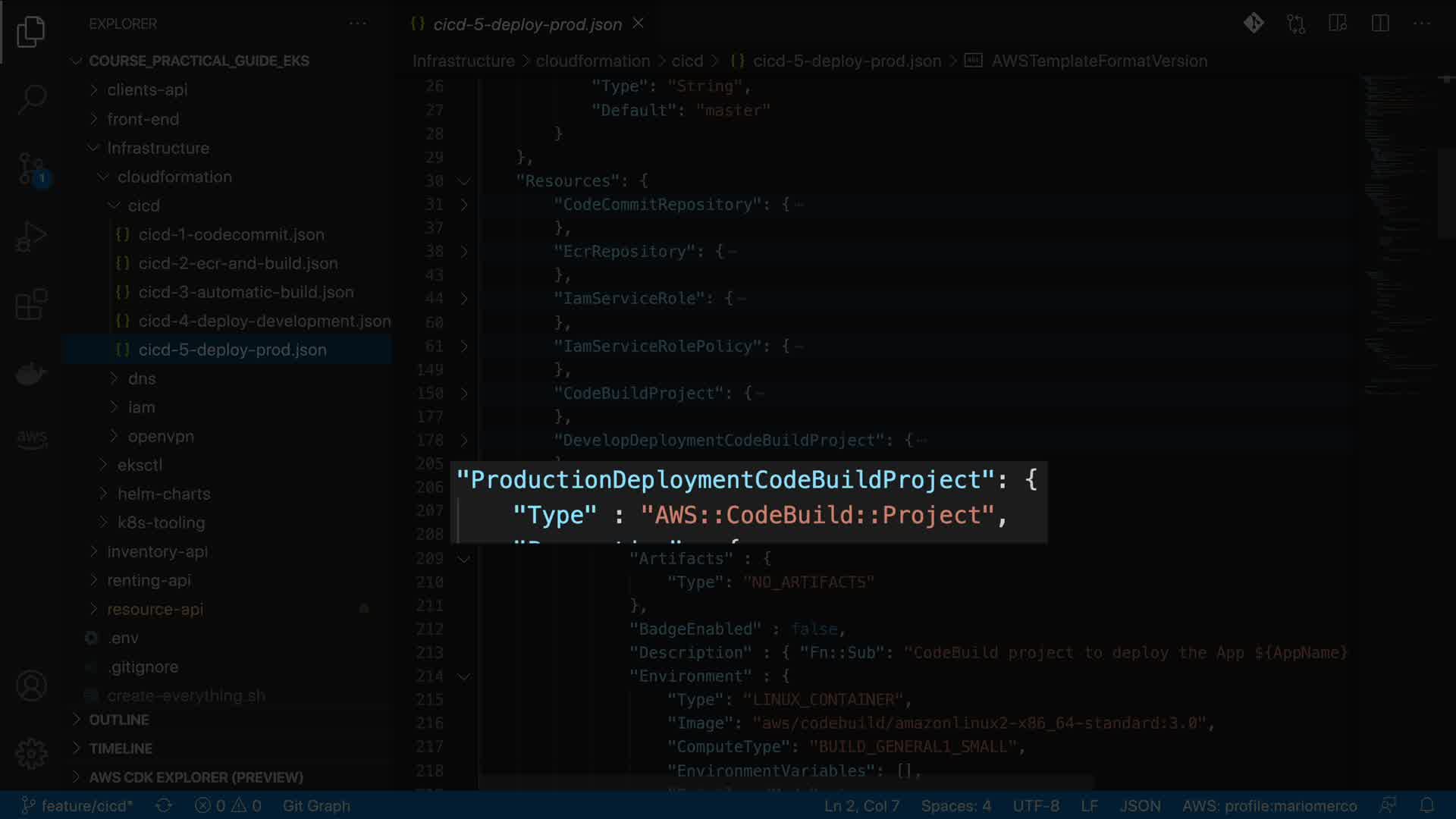Change the JSON language mode
Viewport: 1456px width, 819px height.
coord(1140,805)
